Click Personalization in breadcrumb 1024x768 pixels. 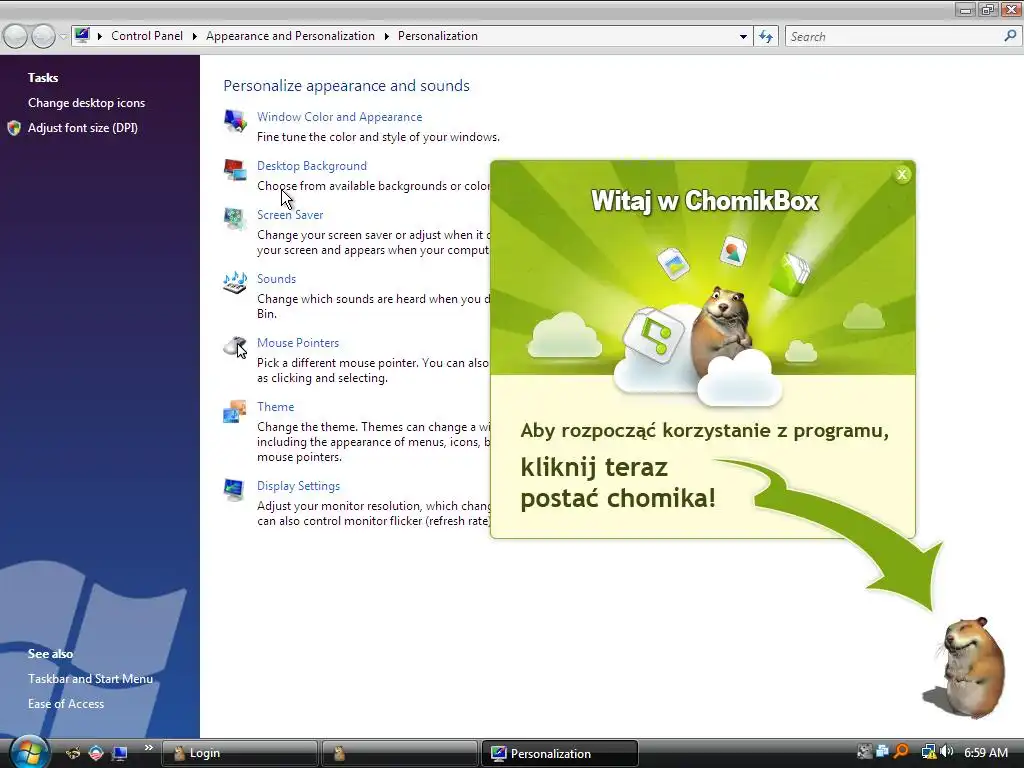[438, 36]
